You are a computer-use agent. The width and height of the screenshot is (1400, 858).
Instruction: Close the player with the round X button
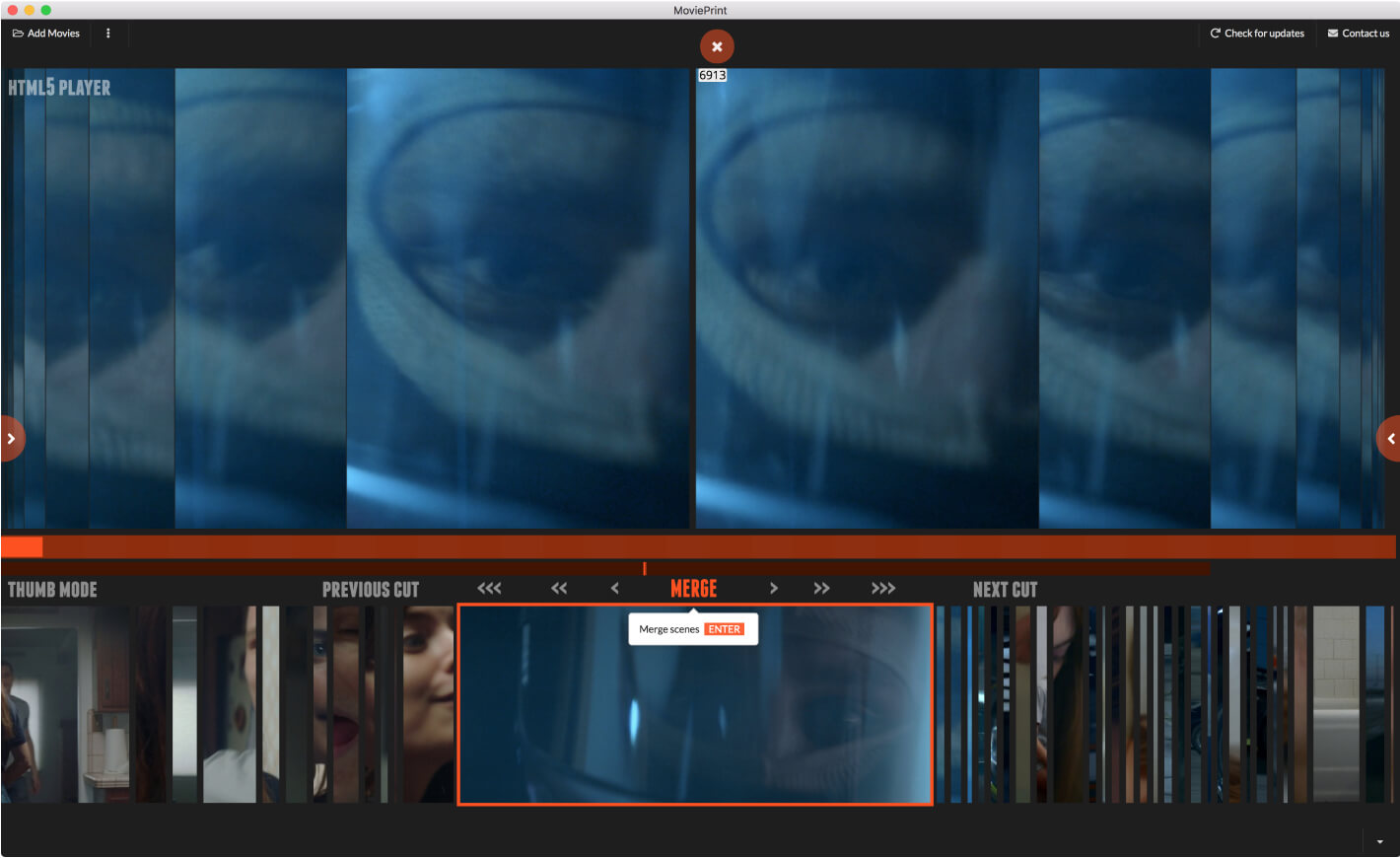(717, 46)
